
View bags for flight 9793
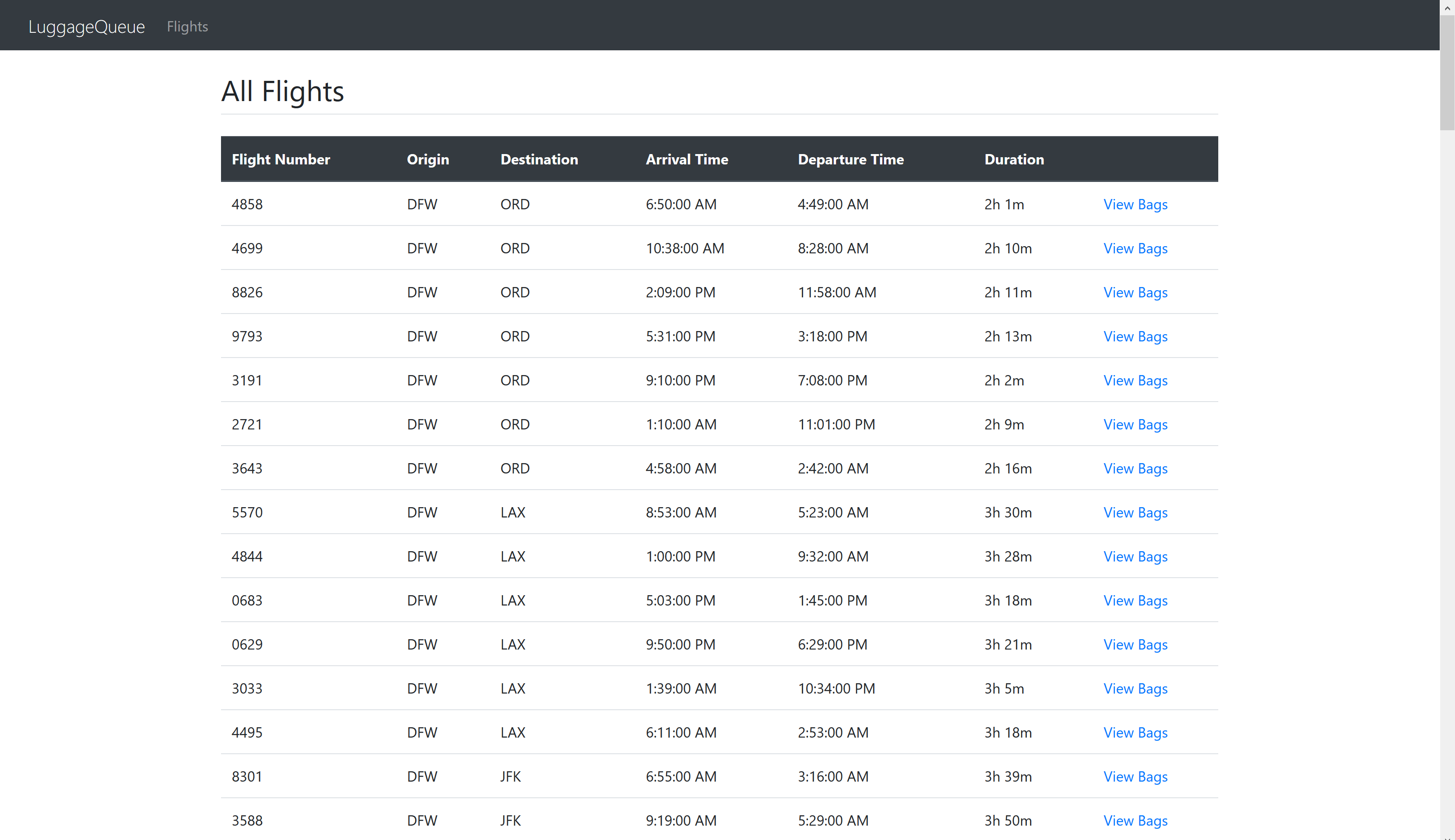tap(1135, 336)
